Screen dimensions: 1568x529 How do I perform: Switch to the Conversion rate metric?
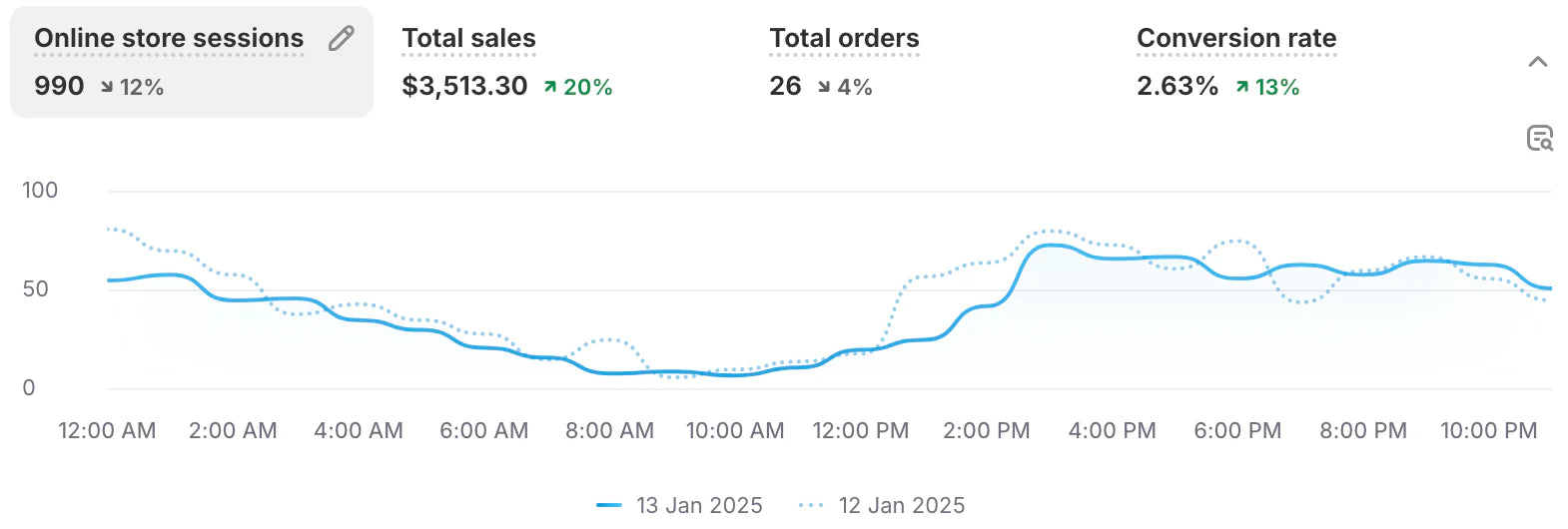coord(1235,39)
